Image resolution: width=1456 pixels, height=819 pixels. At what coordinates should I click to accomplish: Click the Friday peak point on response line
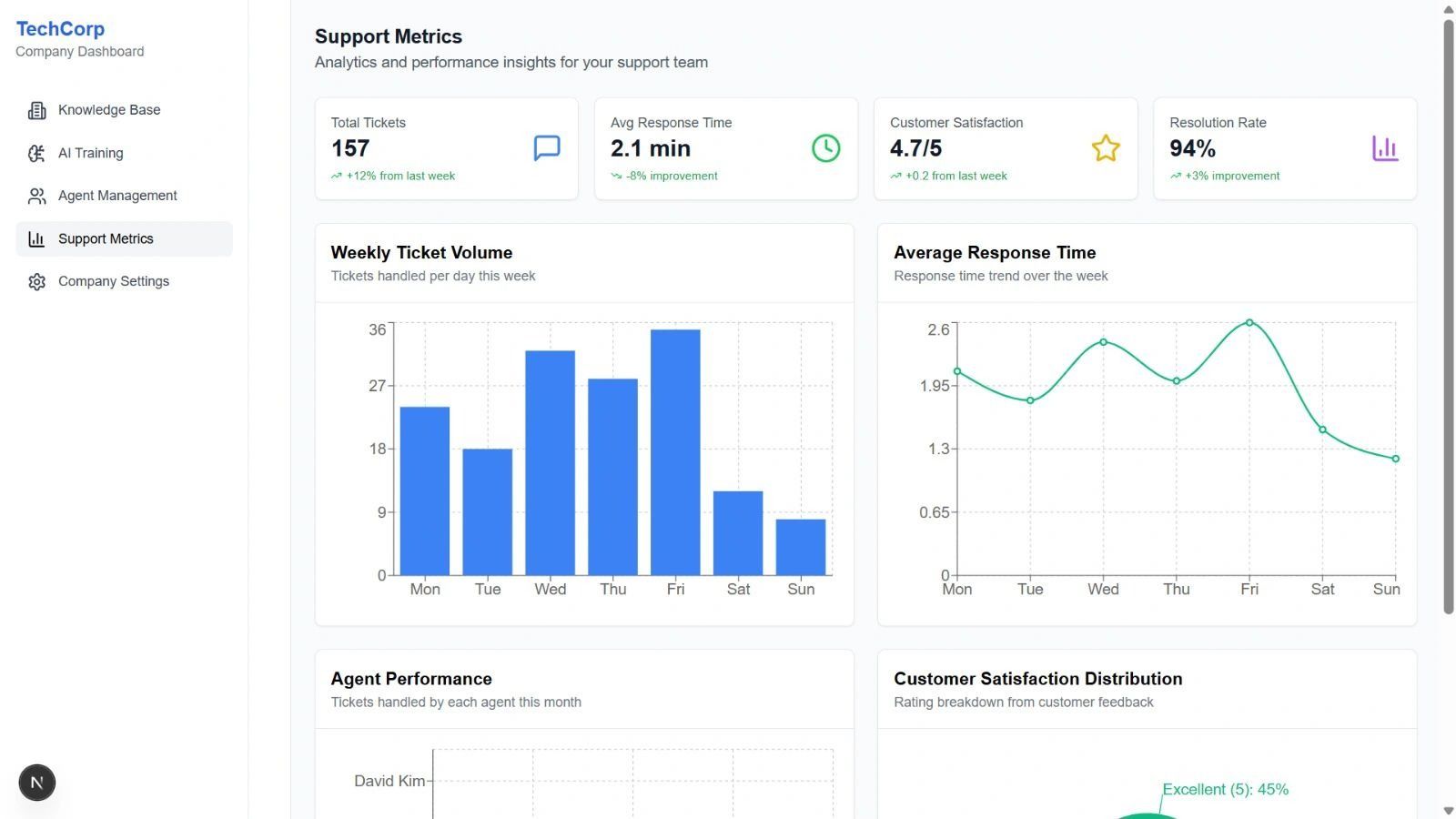click(x=1249, y=323)
